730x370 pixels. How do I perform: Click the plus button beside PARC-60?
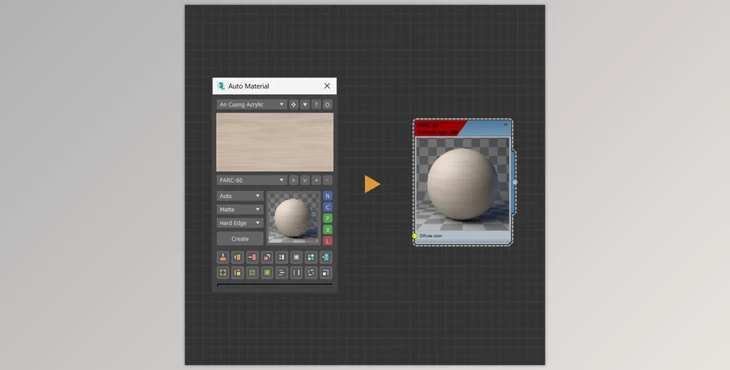(316, 180)
